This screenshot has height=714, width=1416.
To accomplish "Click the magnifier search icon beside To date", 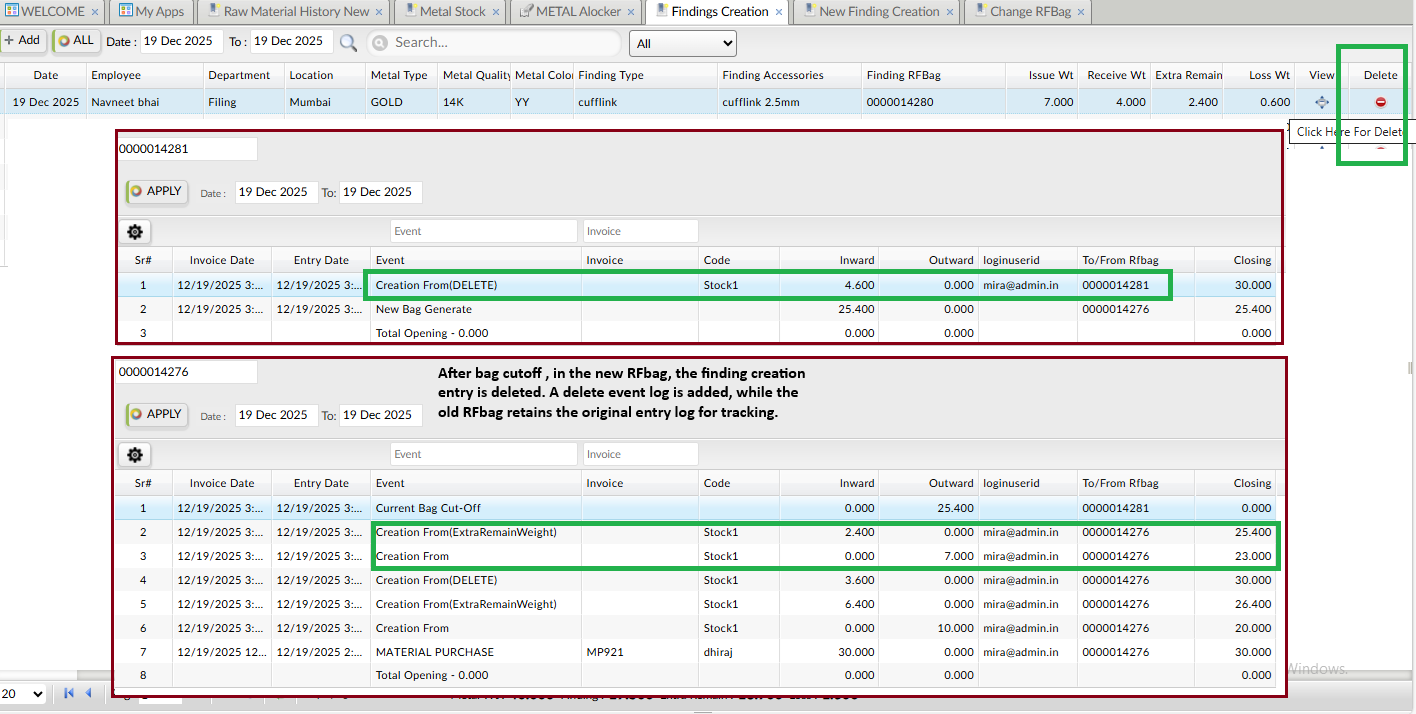I will coord(348,42).
